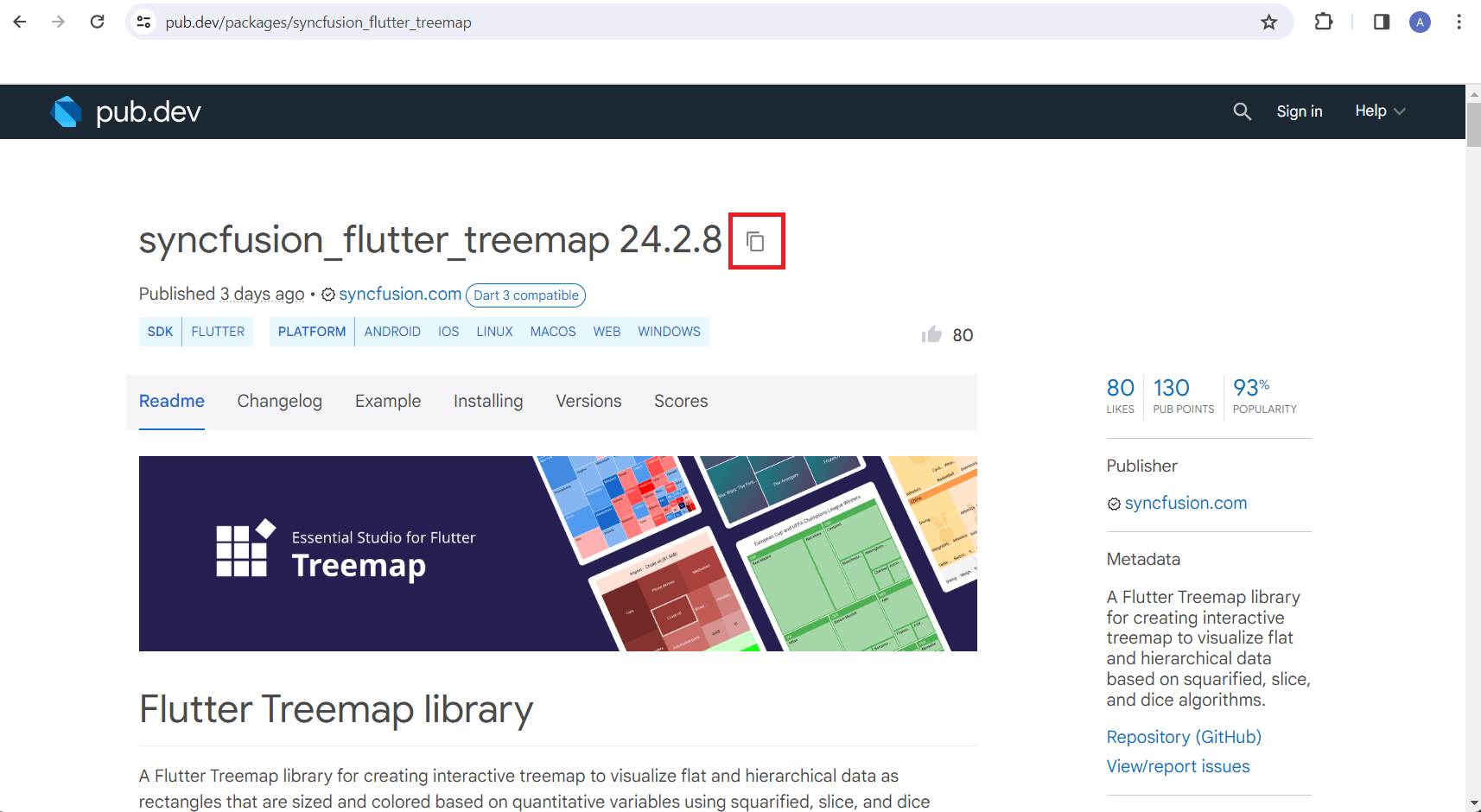
Task: Open the Installing tab
Action: 488,401
